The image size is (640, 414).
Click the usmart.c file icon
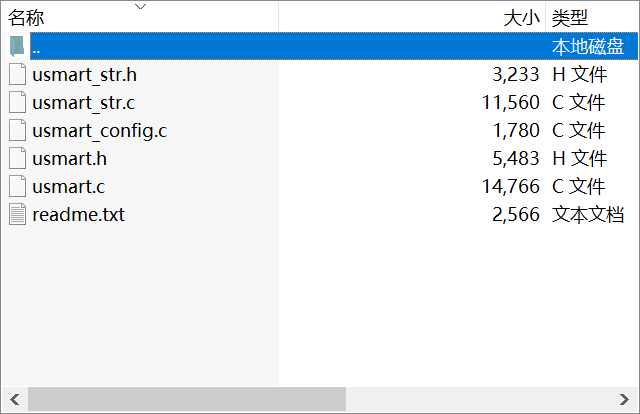pyautogui.click(x=17, y=186)
